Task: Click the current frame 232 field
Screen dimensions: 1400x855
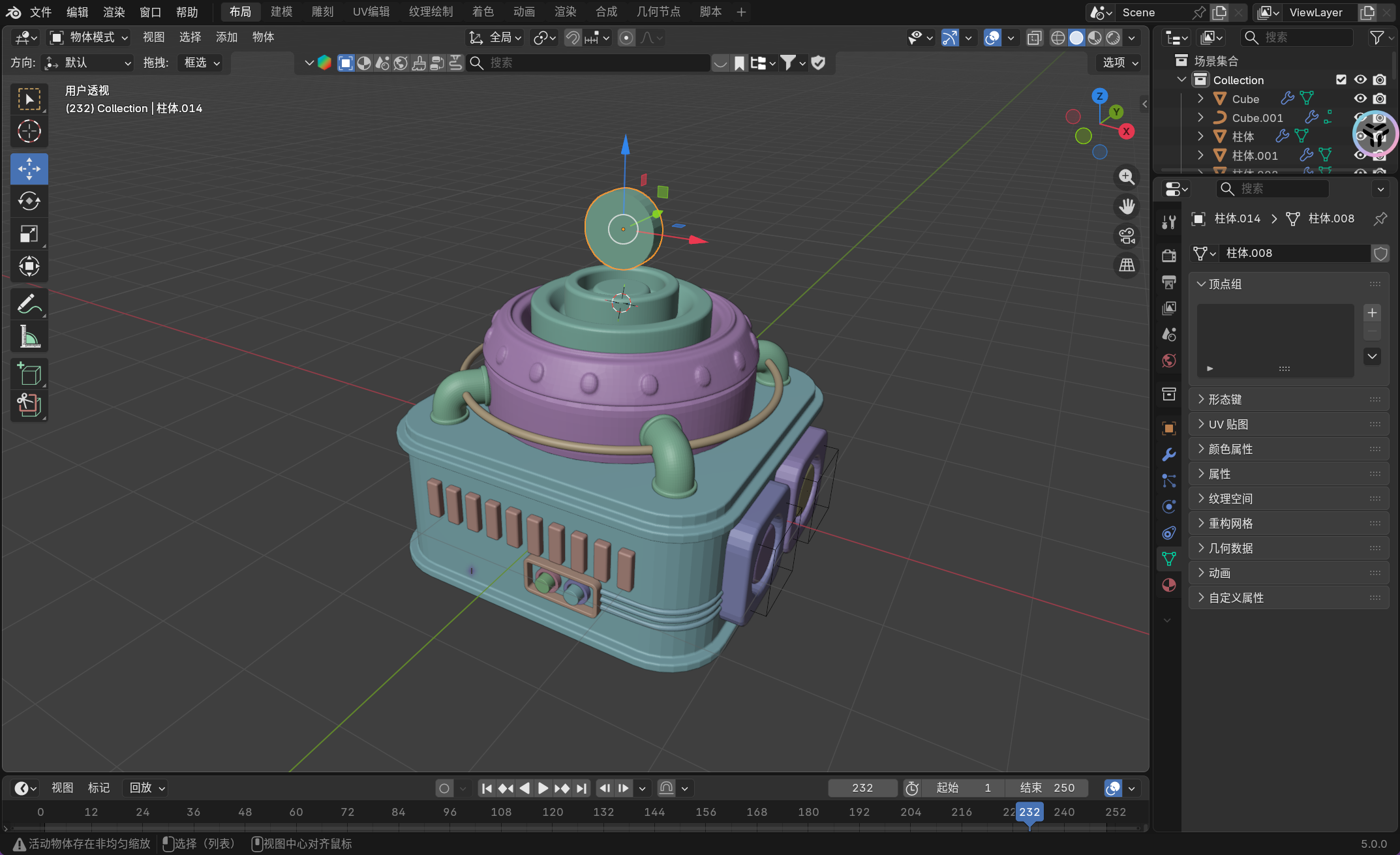Action: [x=862, y=788]
